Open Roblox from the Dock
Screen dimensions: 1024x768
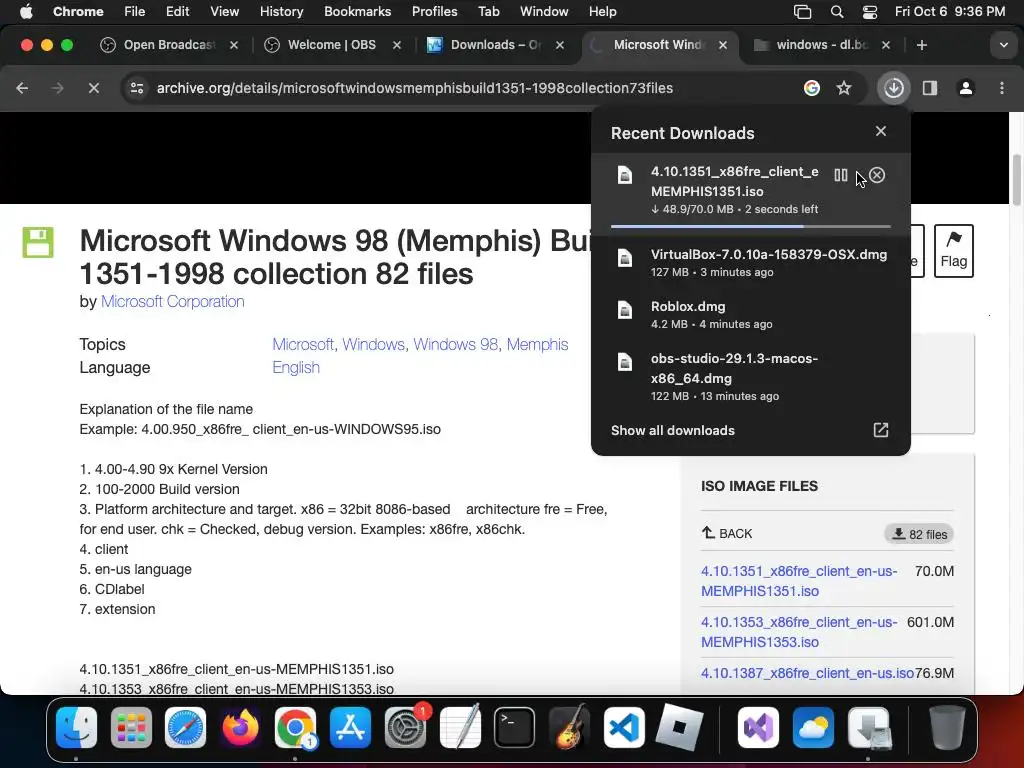[679, 727]
